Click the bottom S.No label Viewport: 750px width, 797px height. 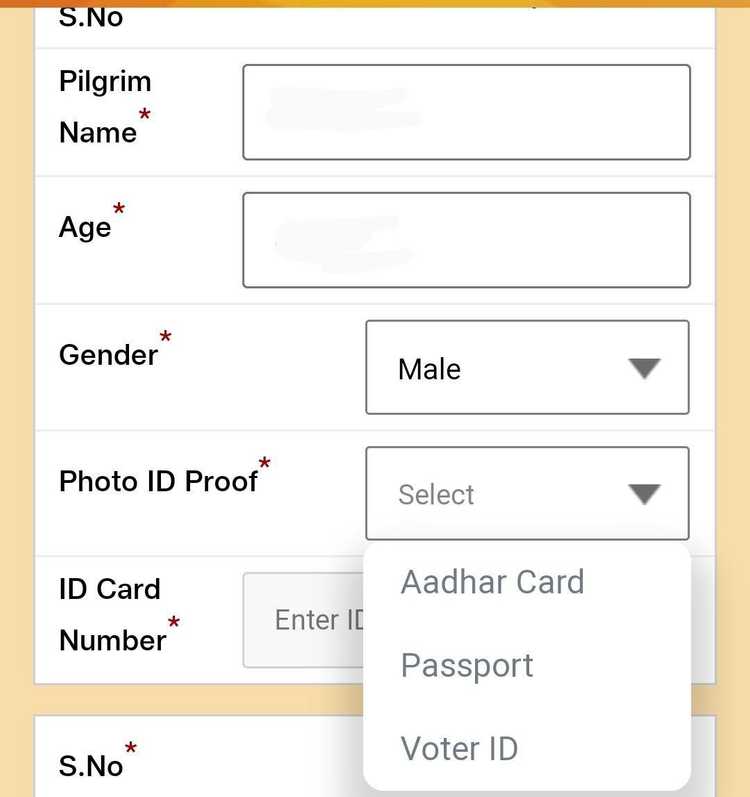click(x=91, y=766)
